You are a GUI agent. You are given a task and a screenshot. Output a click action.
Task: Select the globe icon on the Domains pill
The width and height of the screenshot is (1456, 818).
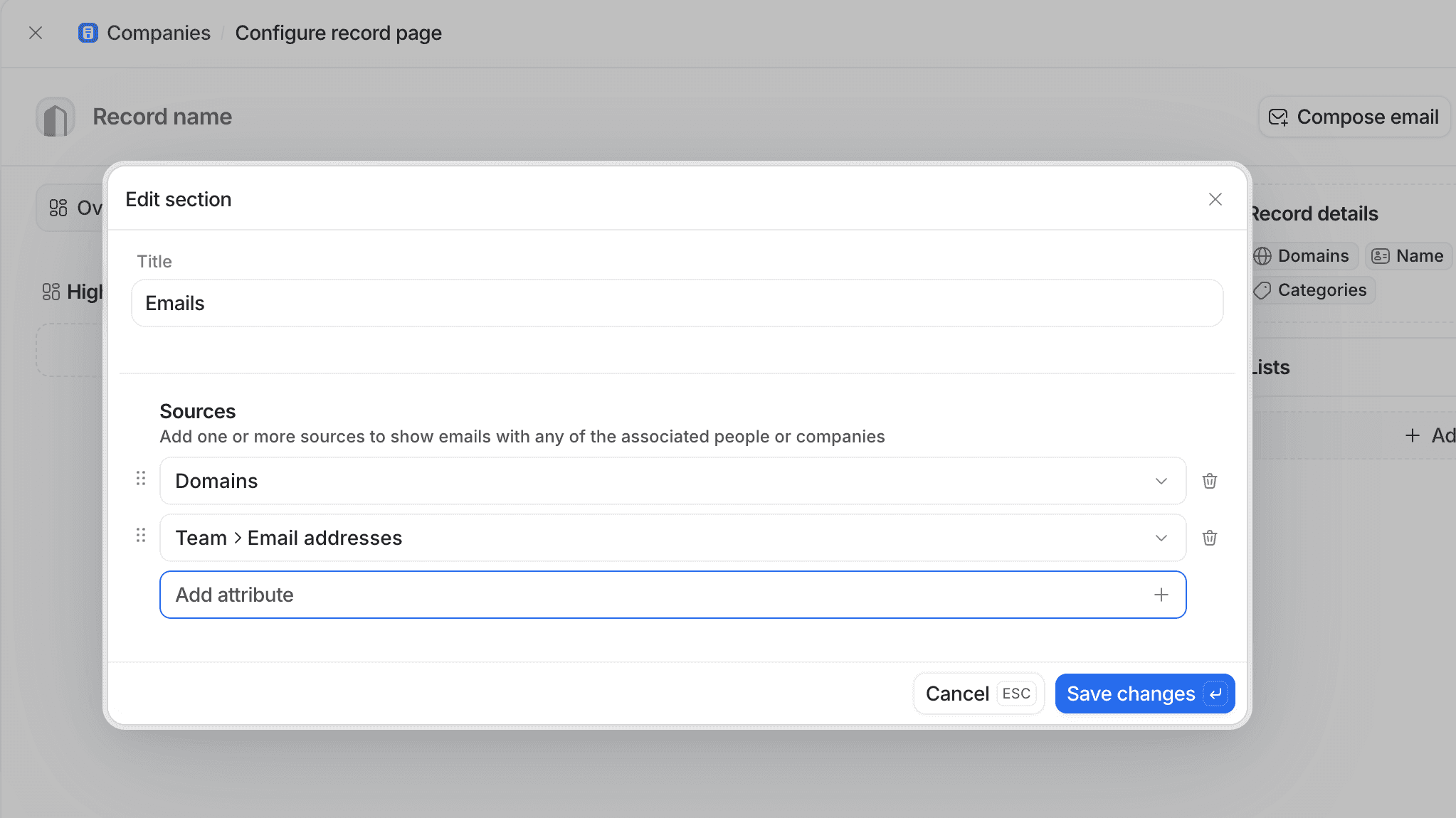point(1262,256)
